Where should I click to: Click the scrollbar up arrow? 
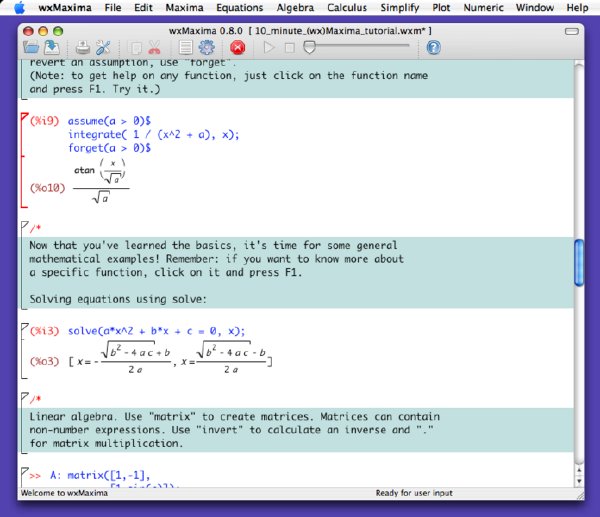(579, 470)
